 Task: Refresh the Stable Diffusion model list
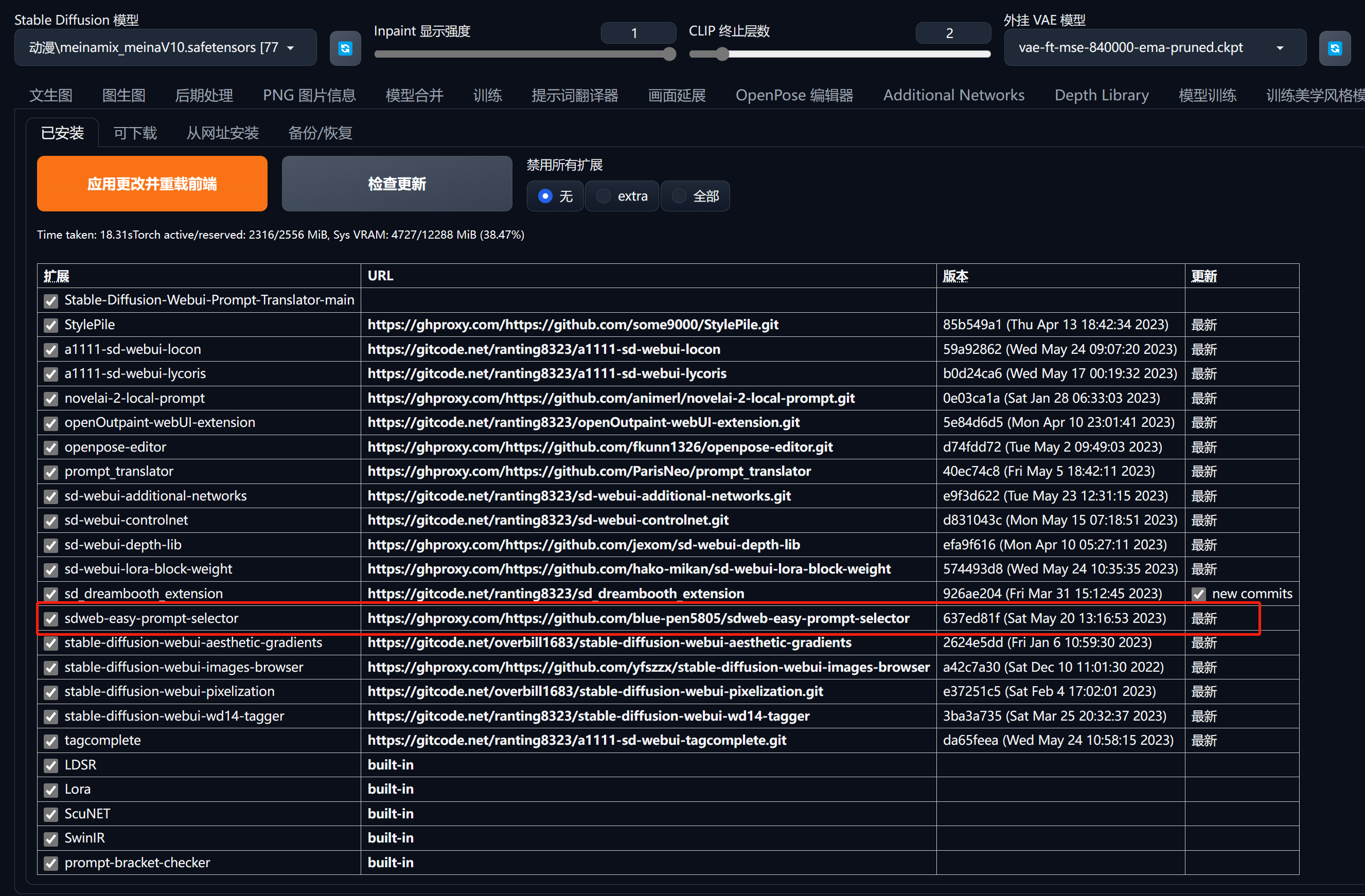[345, 48]
